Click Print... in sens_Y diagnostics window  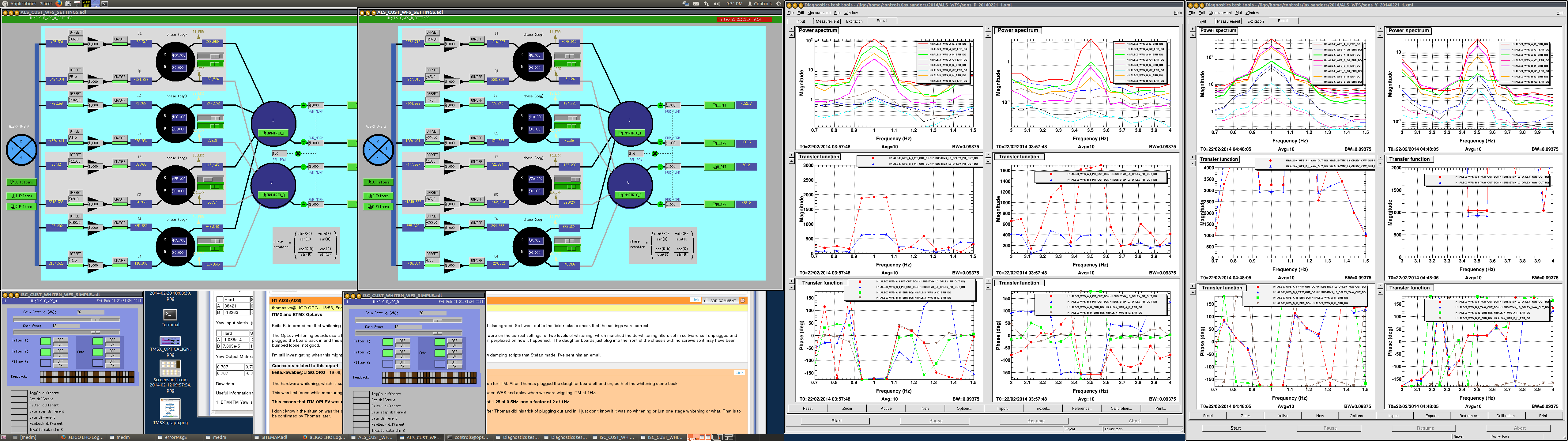[1544, 416]
